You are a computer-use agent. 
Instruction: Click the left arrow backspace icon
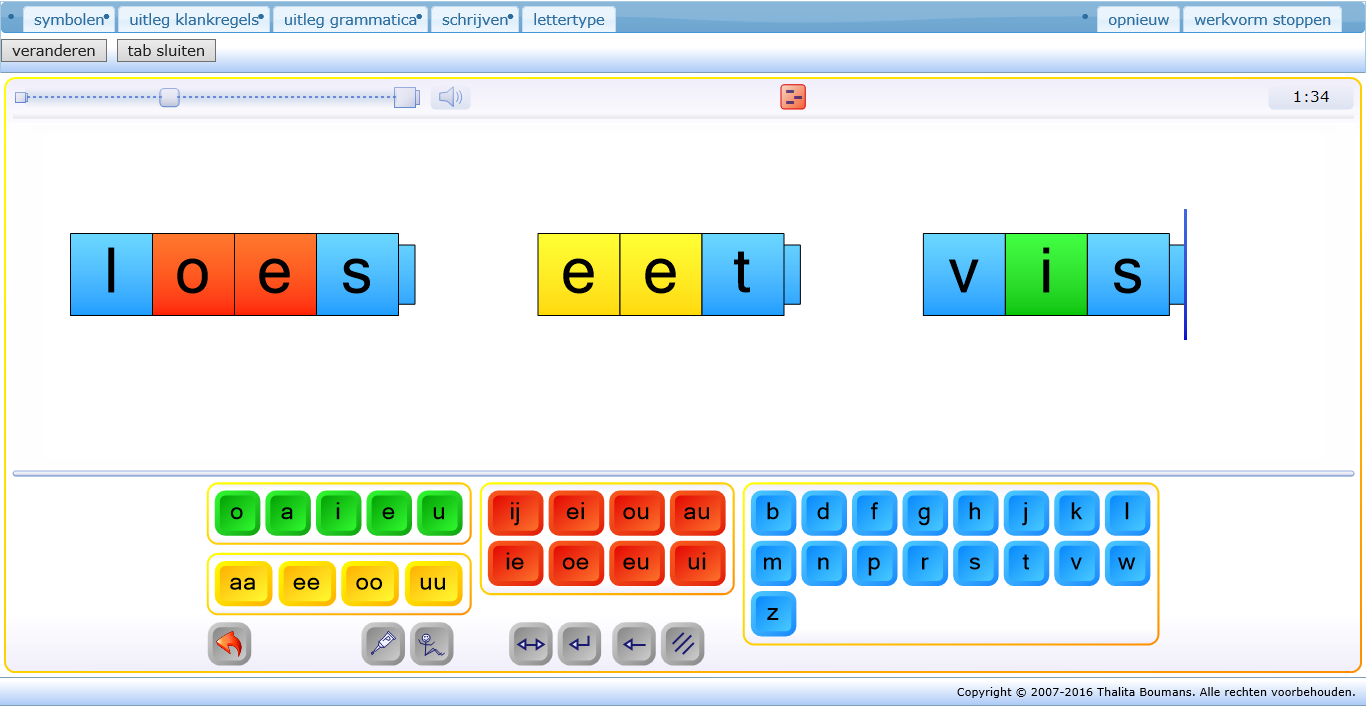tap(634, 644)
